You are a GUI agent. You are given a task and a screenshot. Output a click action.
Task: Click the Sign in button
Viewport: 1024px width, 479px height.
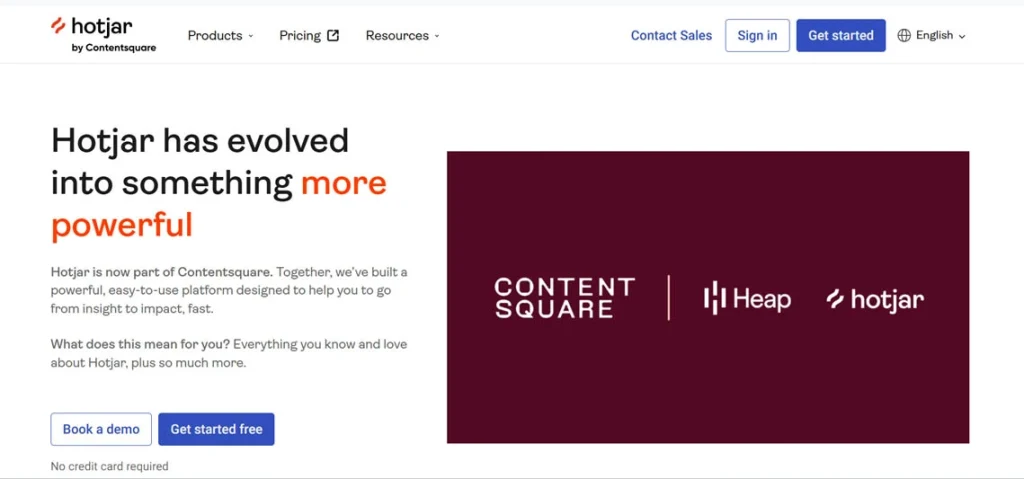coord(757,35)
